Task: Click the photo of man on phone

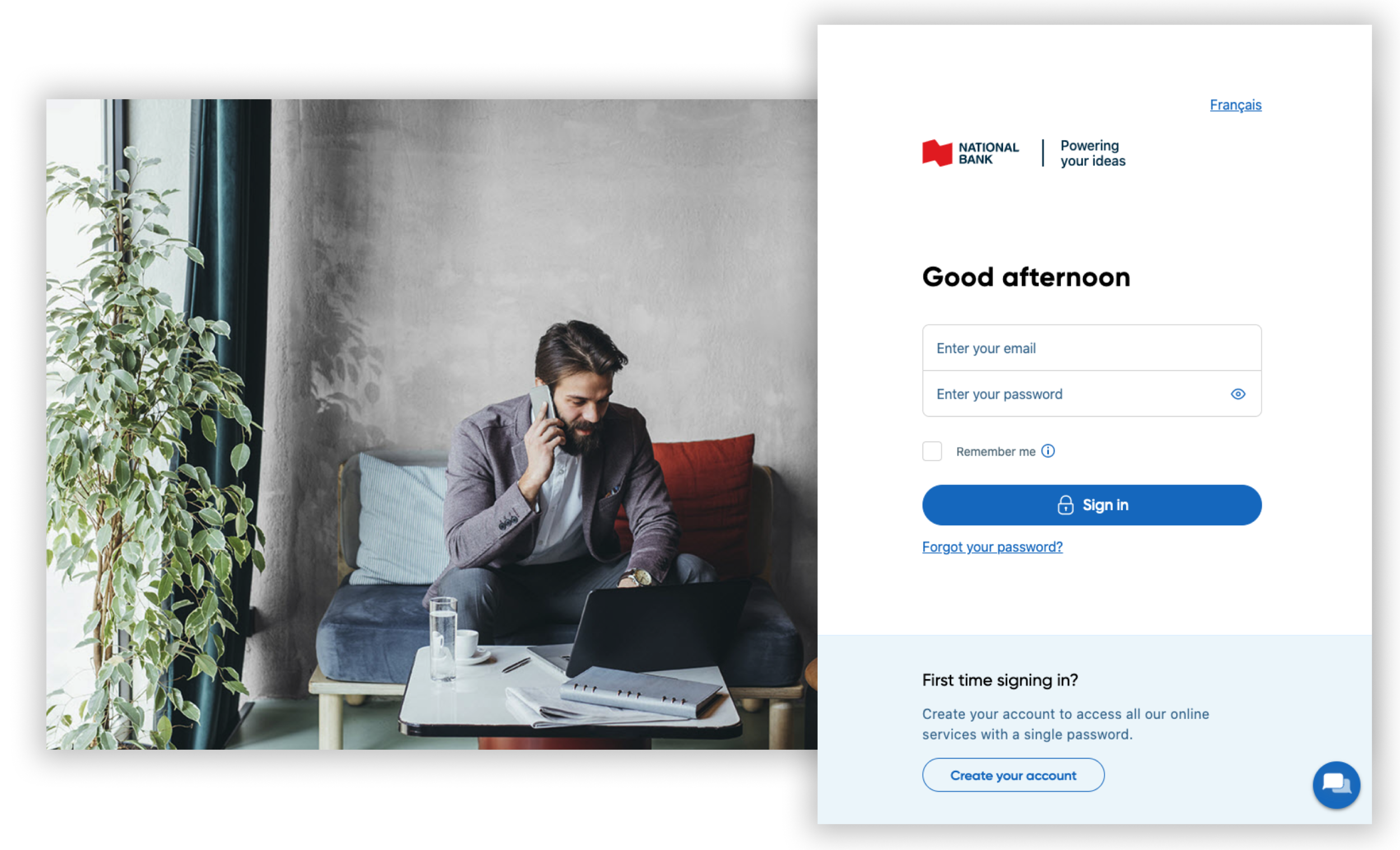Action: (432, 424)
